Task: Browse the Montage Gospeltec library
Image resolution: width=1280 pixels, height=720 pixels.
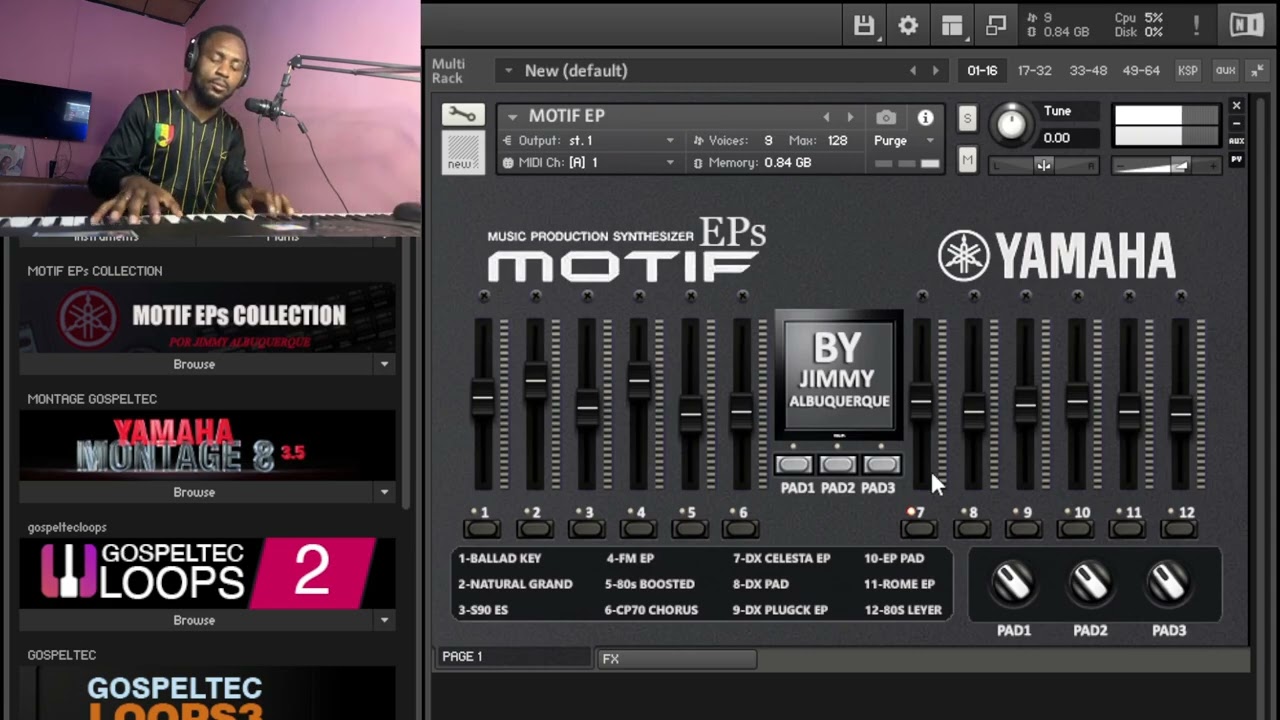Action: click(194, 492)
